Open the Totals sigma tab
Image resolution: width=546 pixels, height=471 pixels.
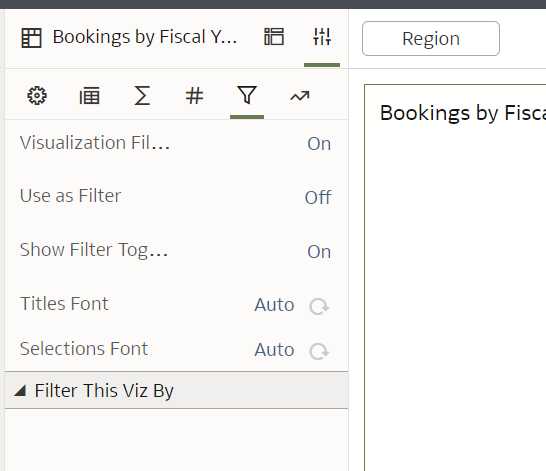142,96
